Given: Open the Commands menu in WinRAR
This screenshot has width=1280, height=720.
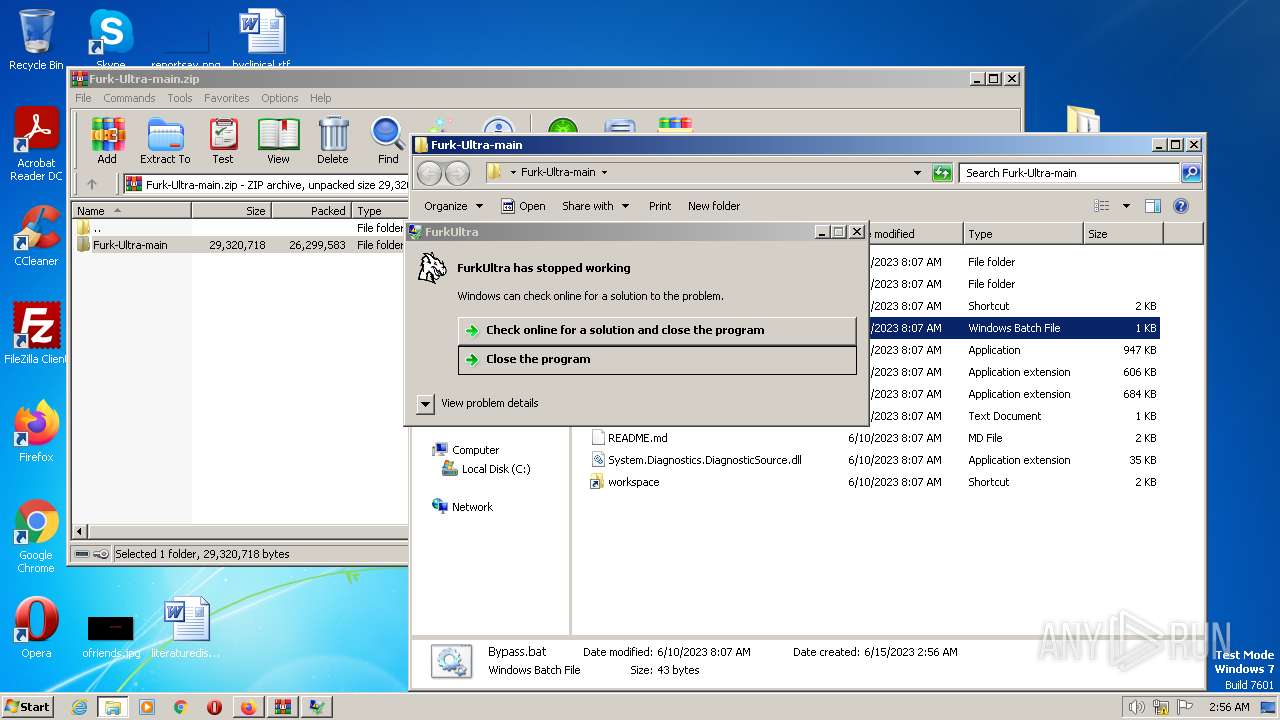Looking at the screenshot, I should [x=129, y=98].
